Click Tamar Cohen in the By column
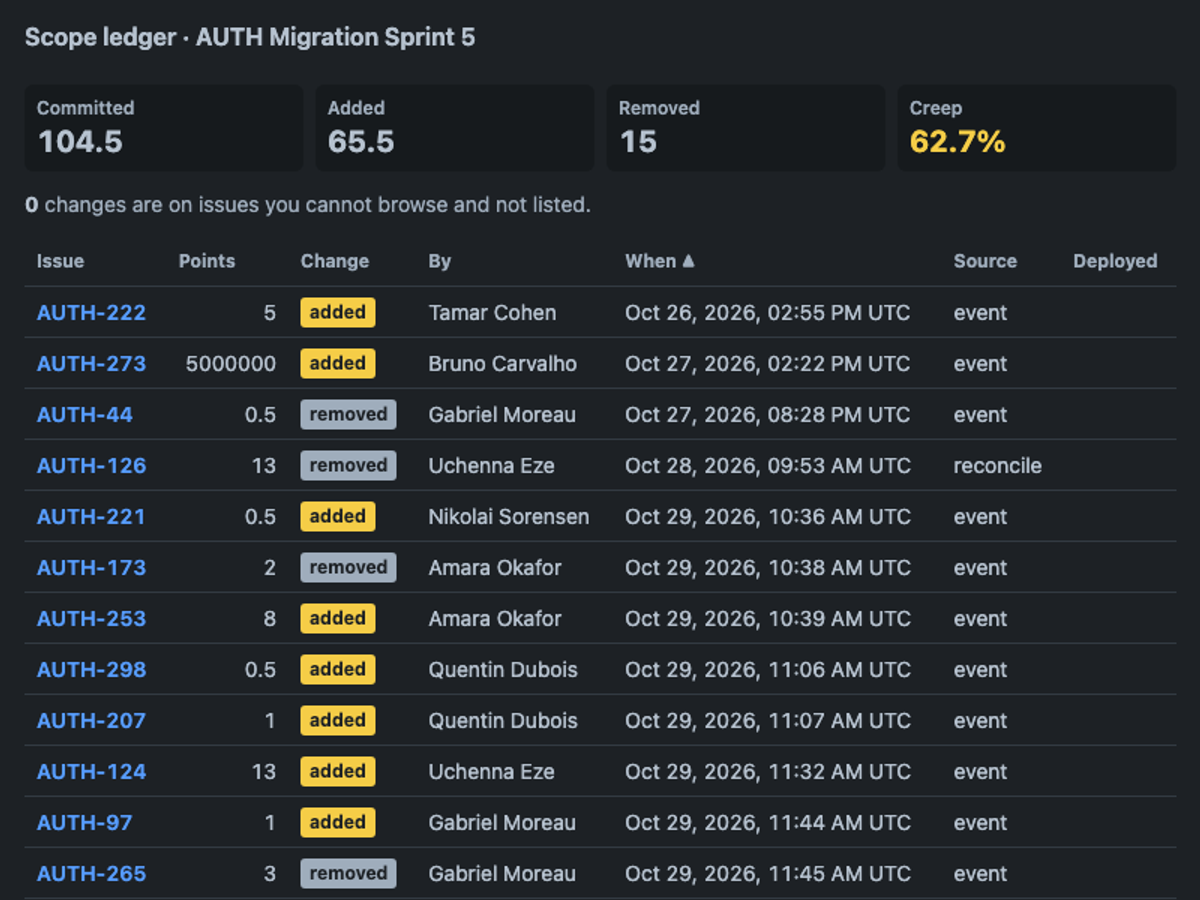This screenshot has height=900, width=1200. pos(492,313)
